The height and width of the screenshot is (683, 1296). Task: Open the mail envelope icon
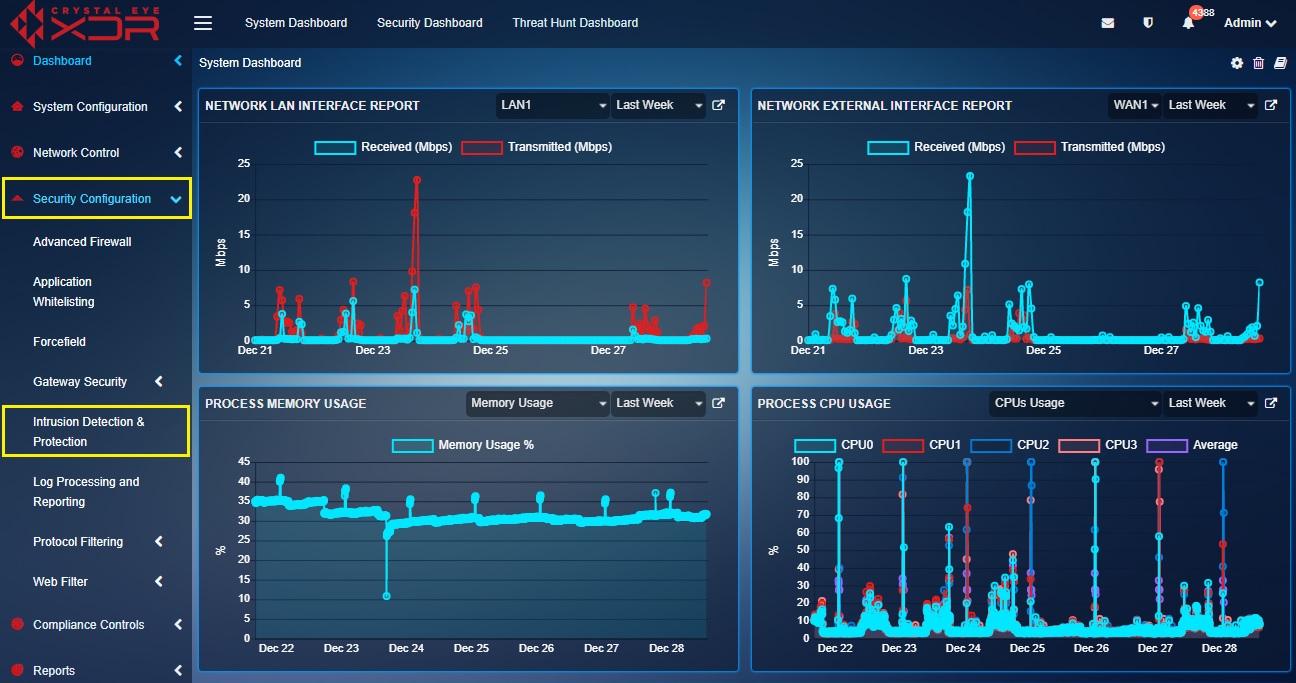tap(1108, 23)
